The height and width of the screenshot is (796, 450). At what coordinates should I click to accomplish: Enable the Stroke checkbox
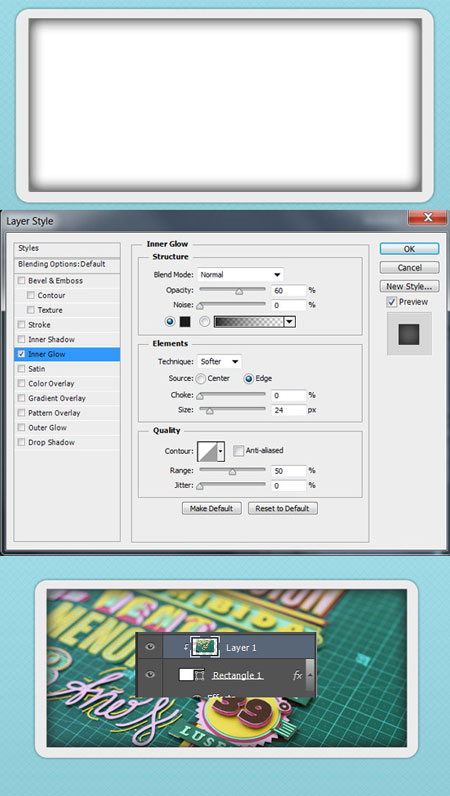coord(21,325)
